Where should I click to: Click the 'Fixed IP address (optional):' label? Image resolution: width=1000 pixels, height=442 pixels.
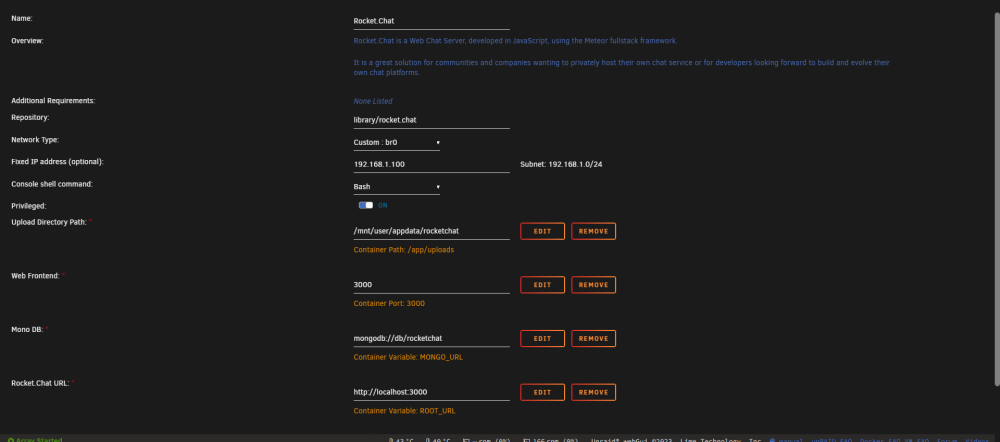57,161
